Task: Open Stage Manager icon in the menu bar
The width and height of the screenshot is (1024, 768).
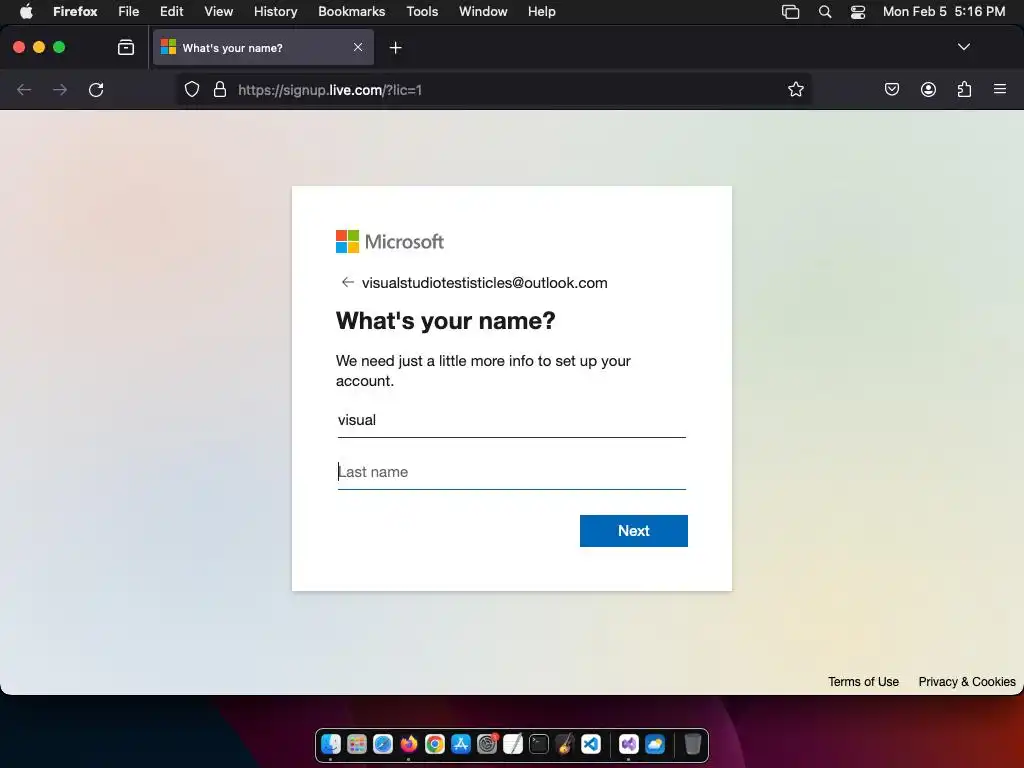Action: click(790, 11)
